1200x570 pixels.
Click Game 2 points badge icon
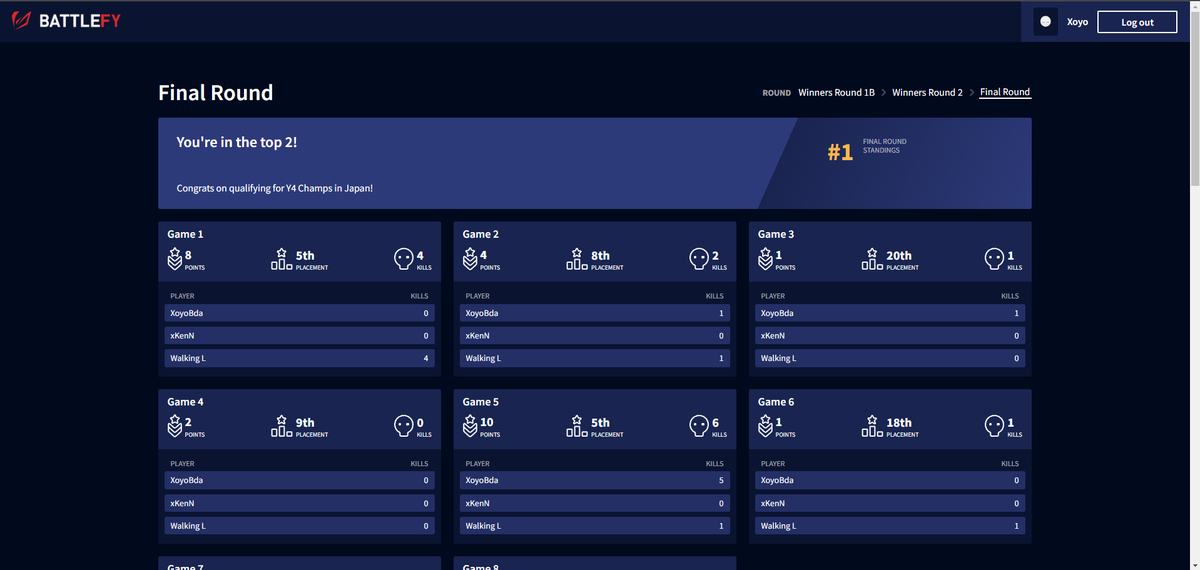[x=470, y=259]
